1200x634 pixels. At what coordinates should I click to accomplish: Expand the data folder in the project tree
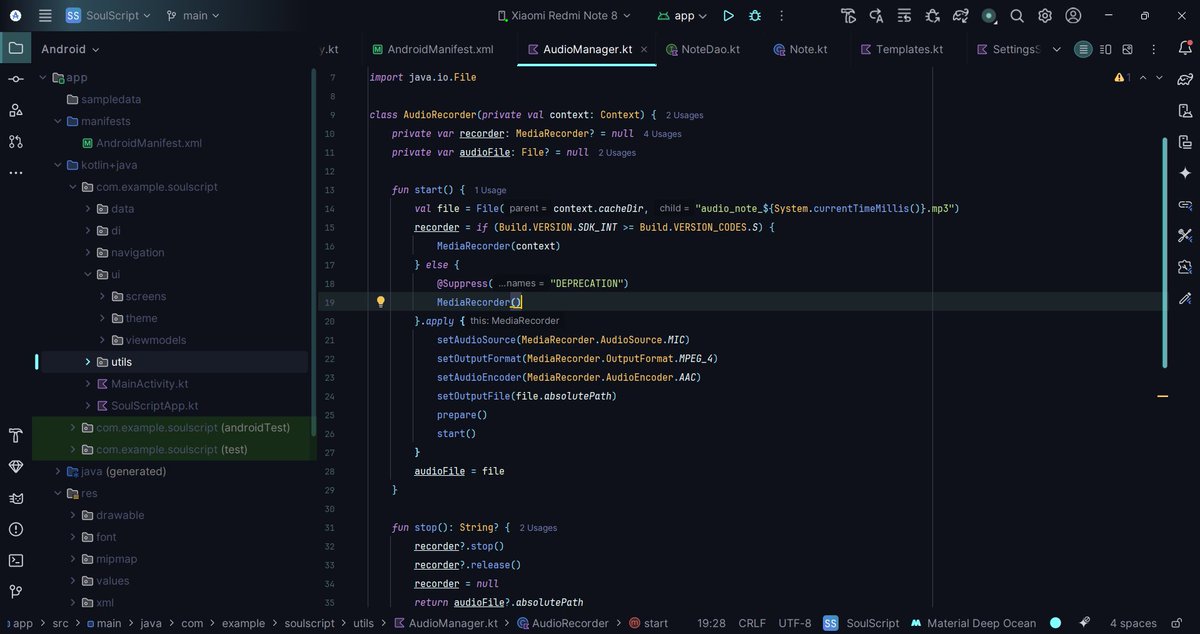[x=88, y=208]
